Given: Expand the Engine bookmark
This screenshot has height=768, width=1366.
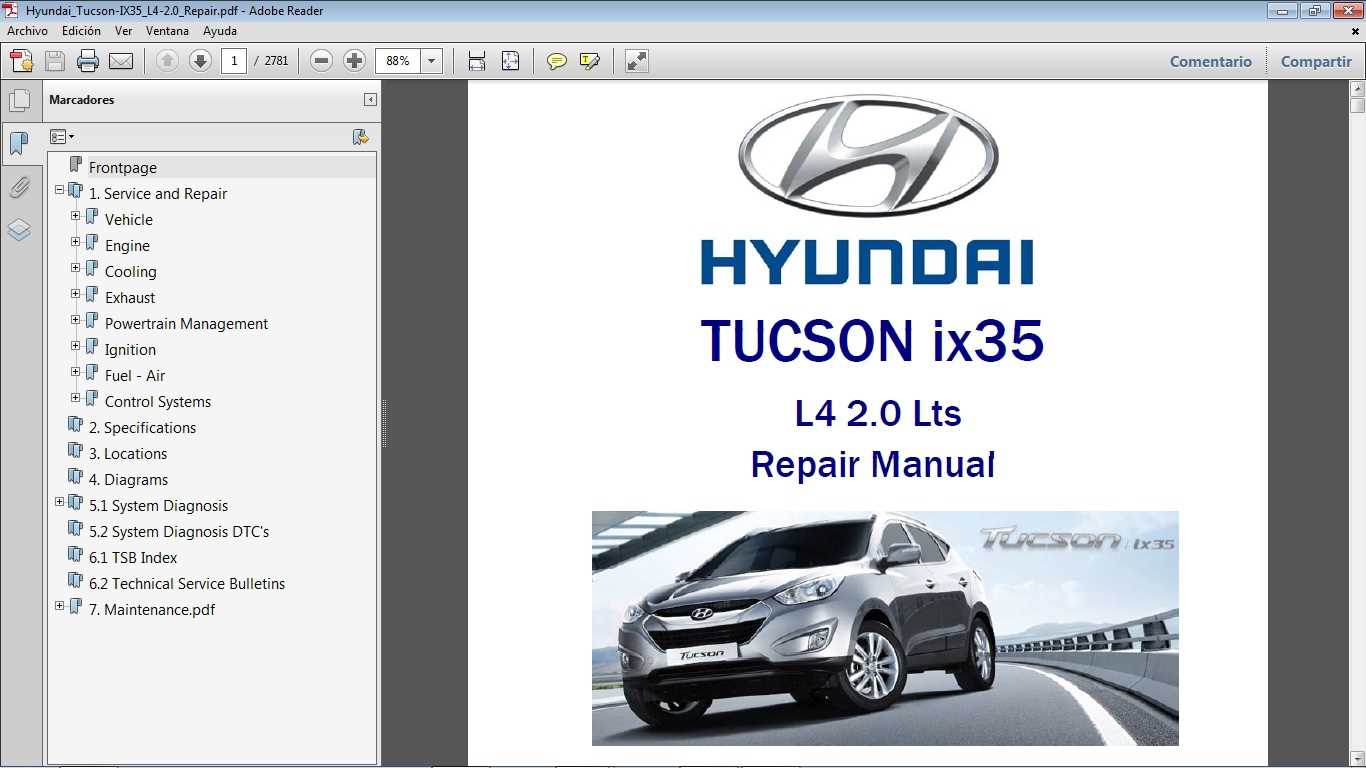Looking at the screenshot, I should coord(75,241).
